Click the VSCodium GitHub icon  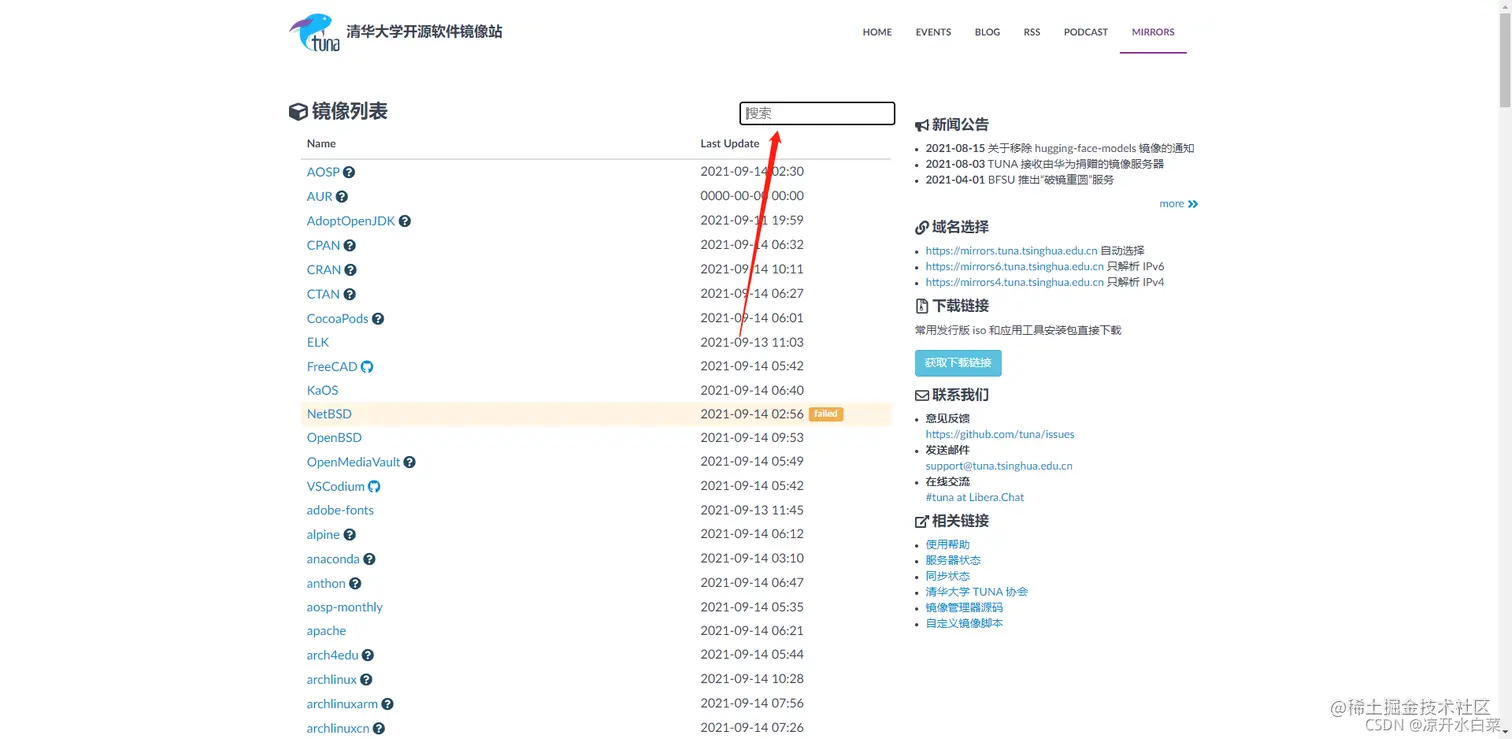click(x=374, y=486)
